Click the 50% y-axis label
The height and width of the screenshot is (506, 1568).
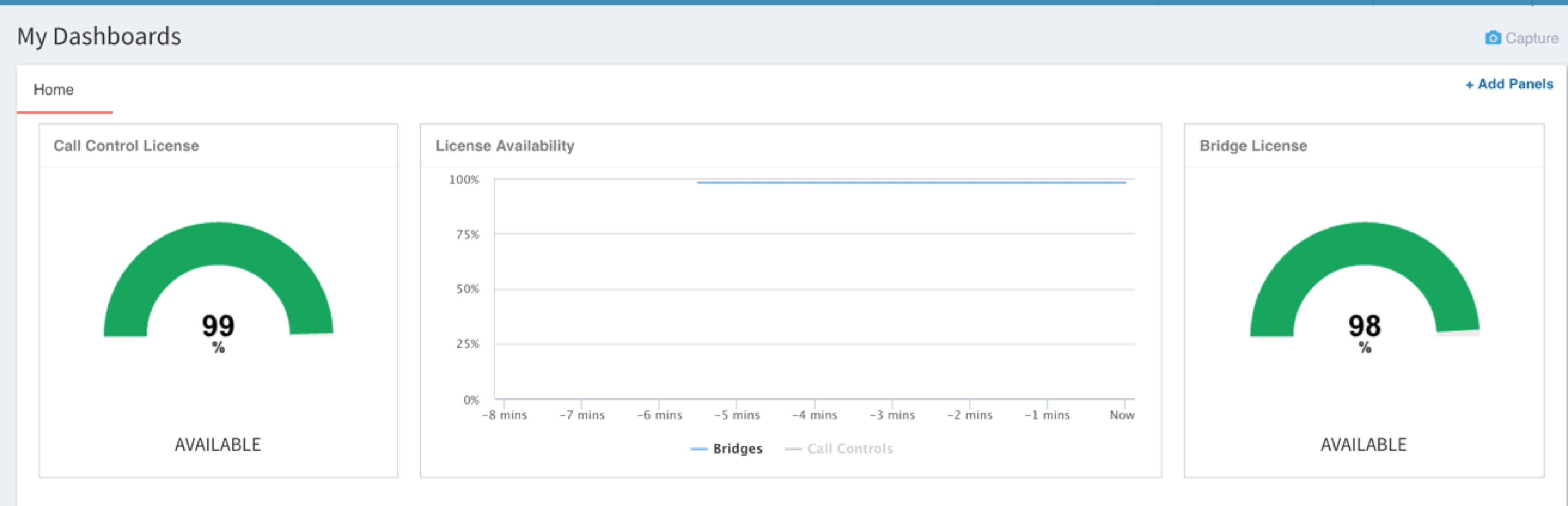coord(467,289)
